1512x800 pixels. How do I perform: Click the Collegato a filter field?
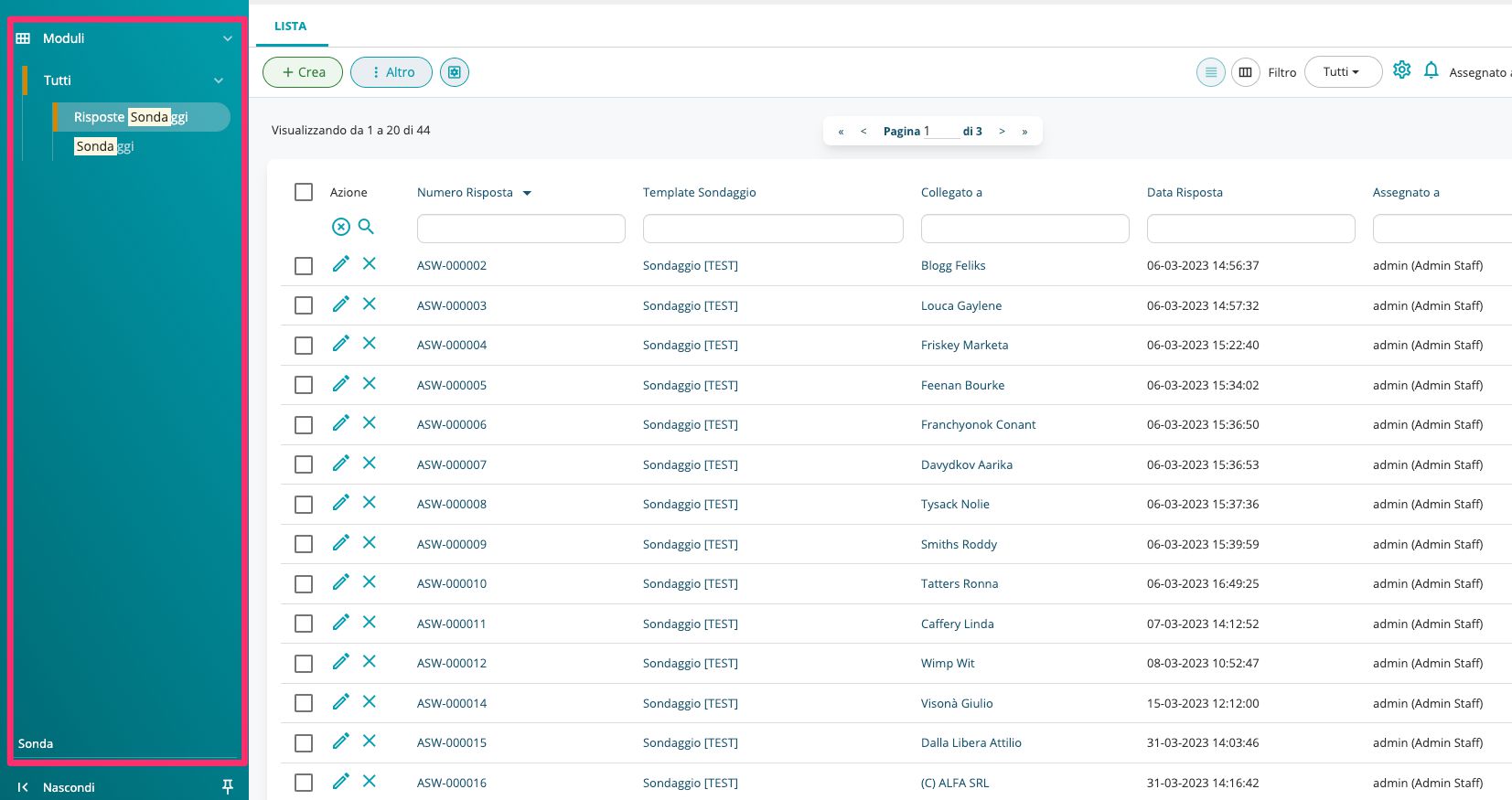[1025, 229]
